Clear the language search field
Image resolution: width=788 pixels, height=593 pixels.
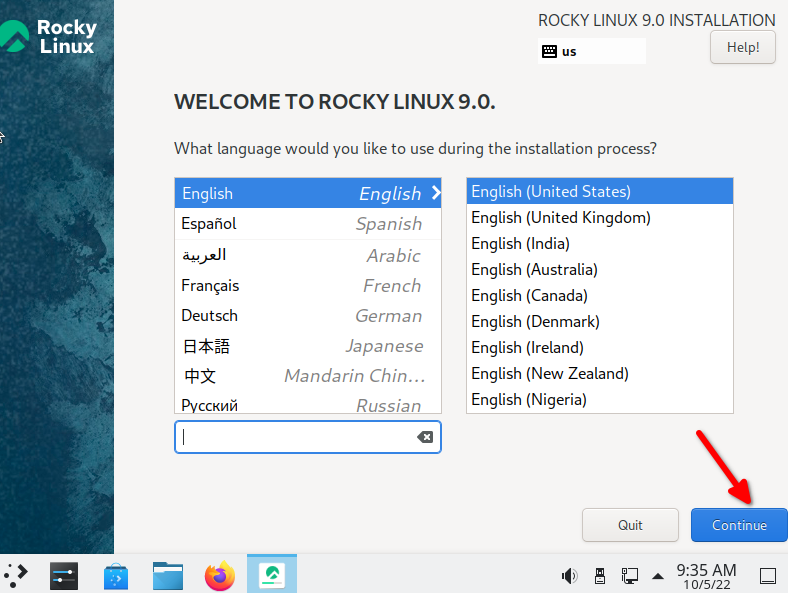click(x=424, y=437)
